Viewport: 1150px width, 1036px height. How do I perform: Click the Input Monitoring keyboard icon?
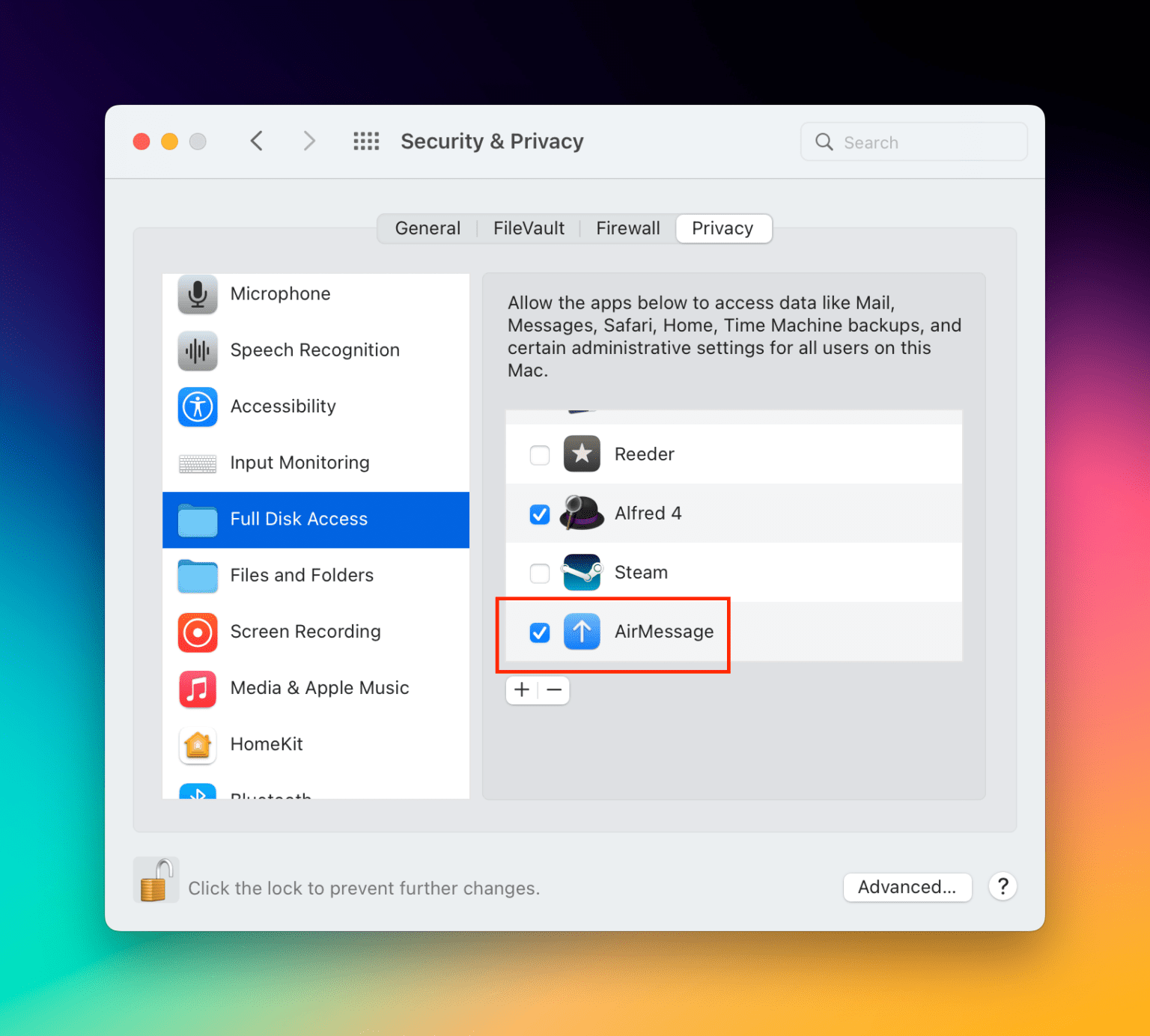click(x=197, y=463)
